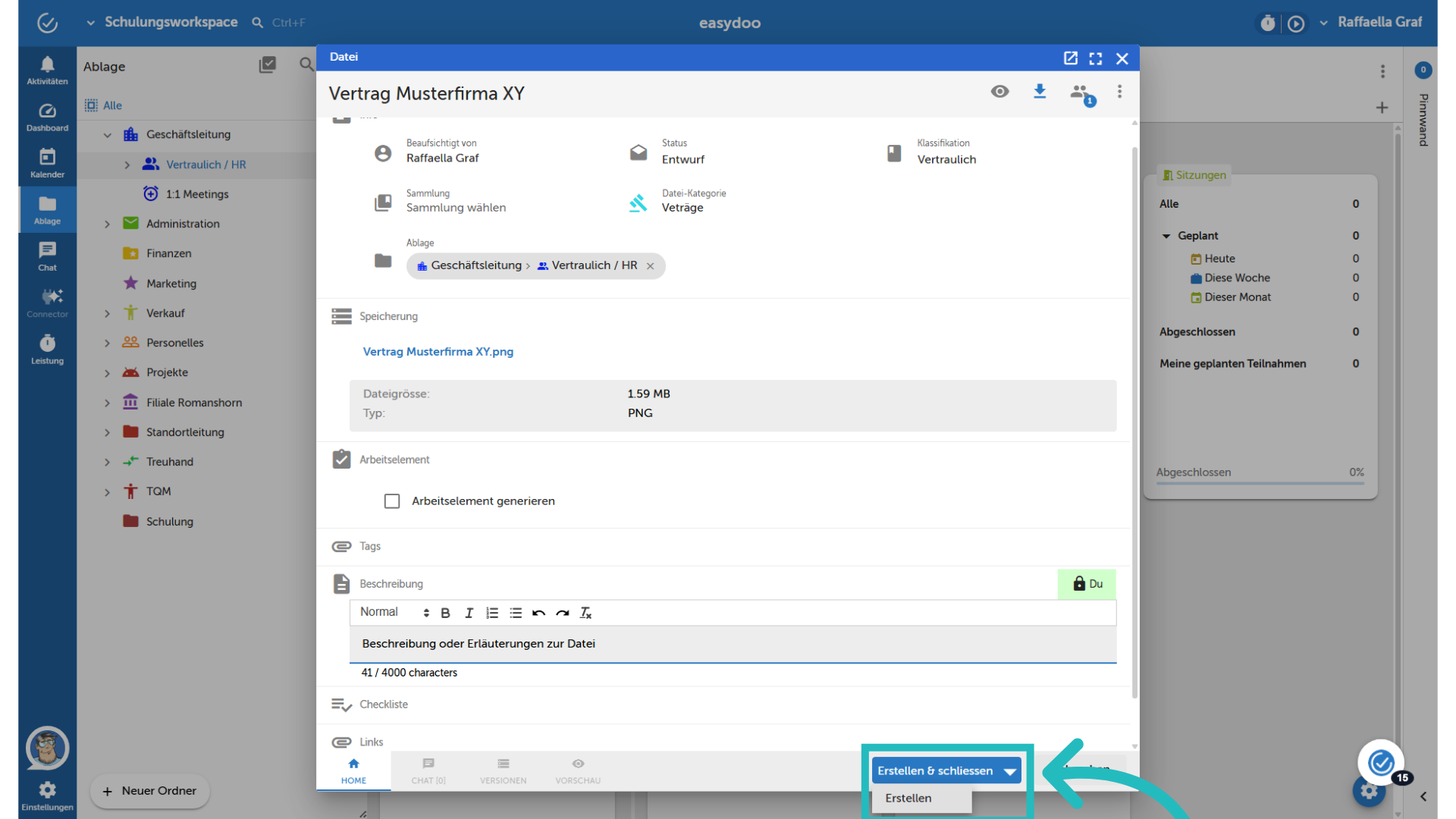Open the Raffaella Graf user menu

pyautogui.click(x=1371, y=22)
